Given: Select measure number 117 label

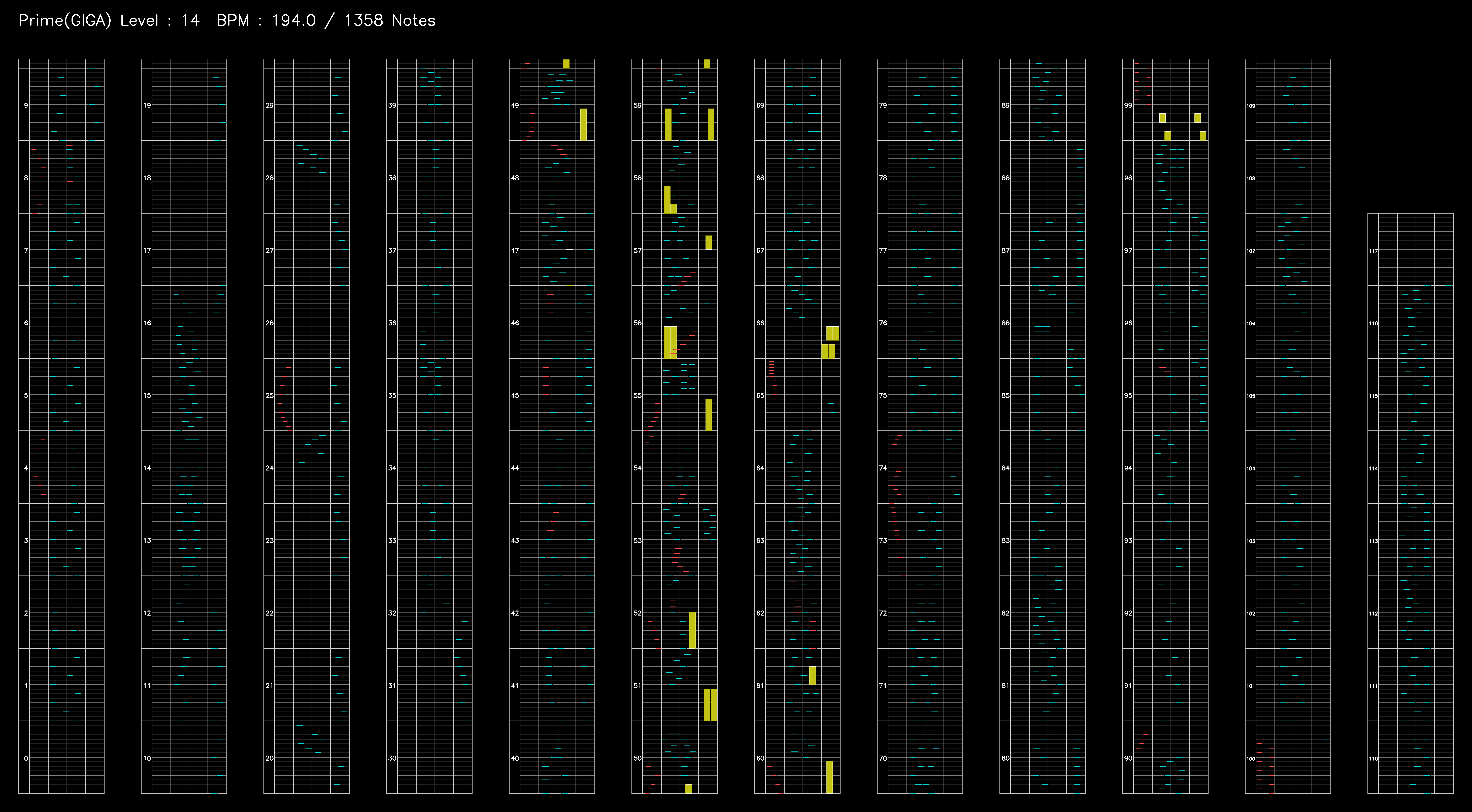Looking at the screenshot, I should (1373, 250).
